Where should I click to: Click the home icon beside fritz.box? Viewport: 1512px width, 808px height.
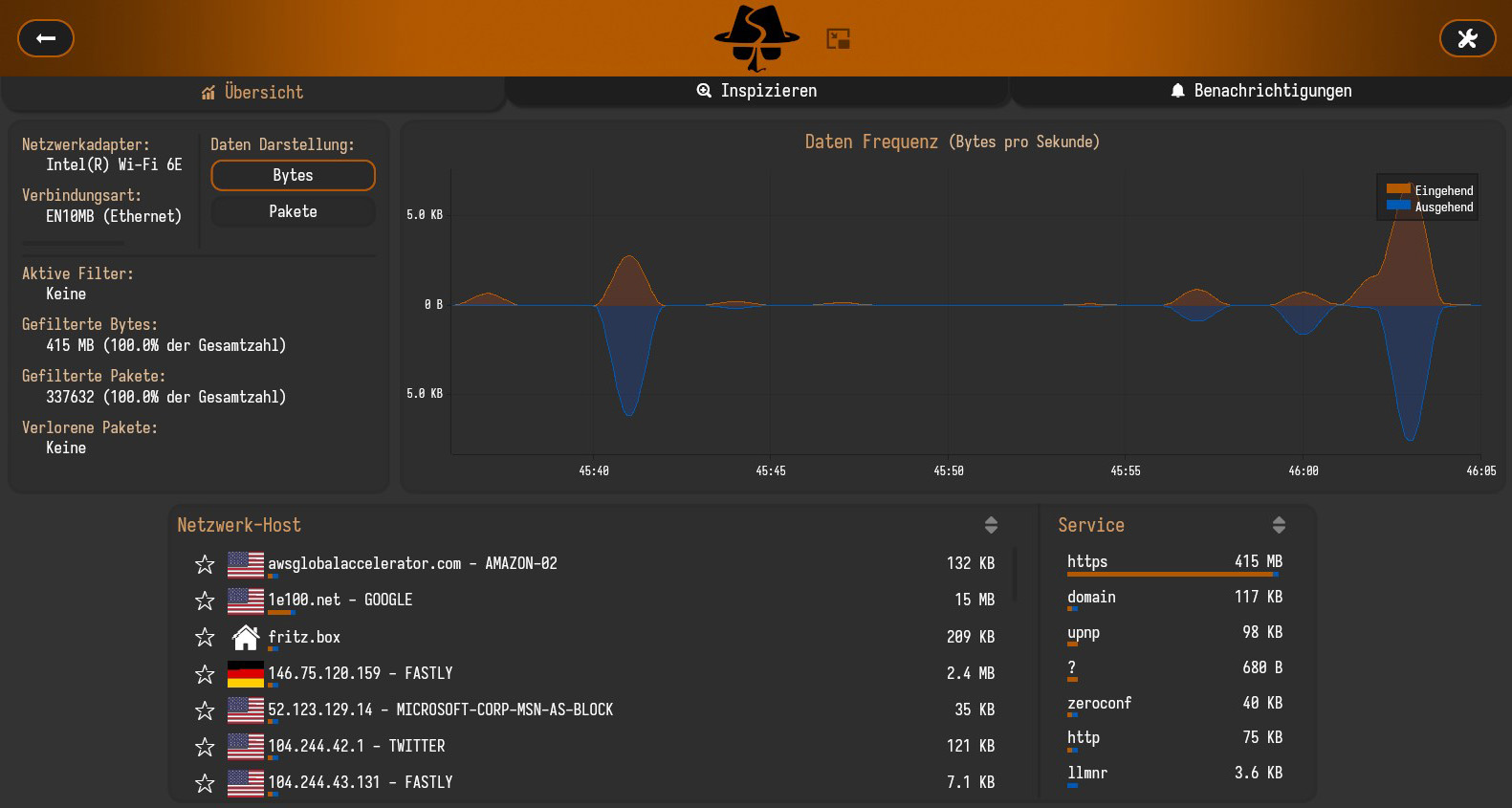click(x=246, y=637)
